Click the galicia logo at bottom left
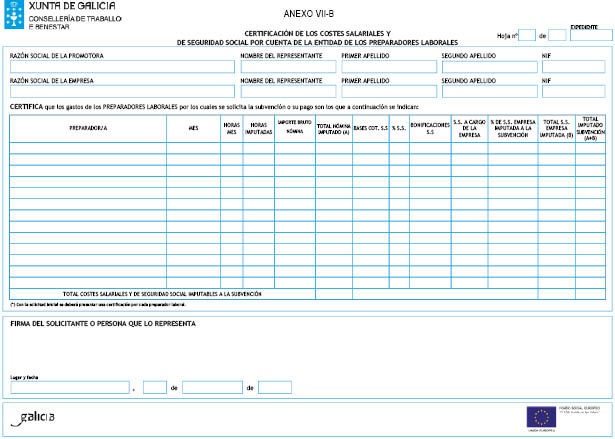The height and width of the screenshot is (439, 615). pos(38,415)
